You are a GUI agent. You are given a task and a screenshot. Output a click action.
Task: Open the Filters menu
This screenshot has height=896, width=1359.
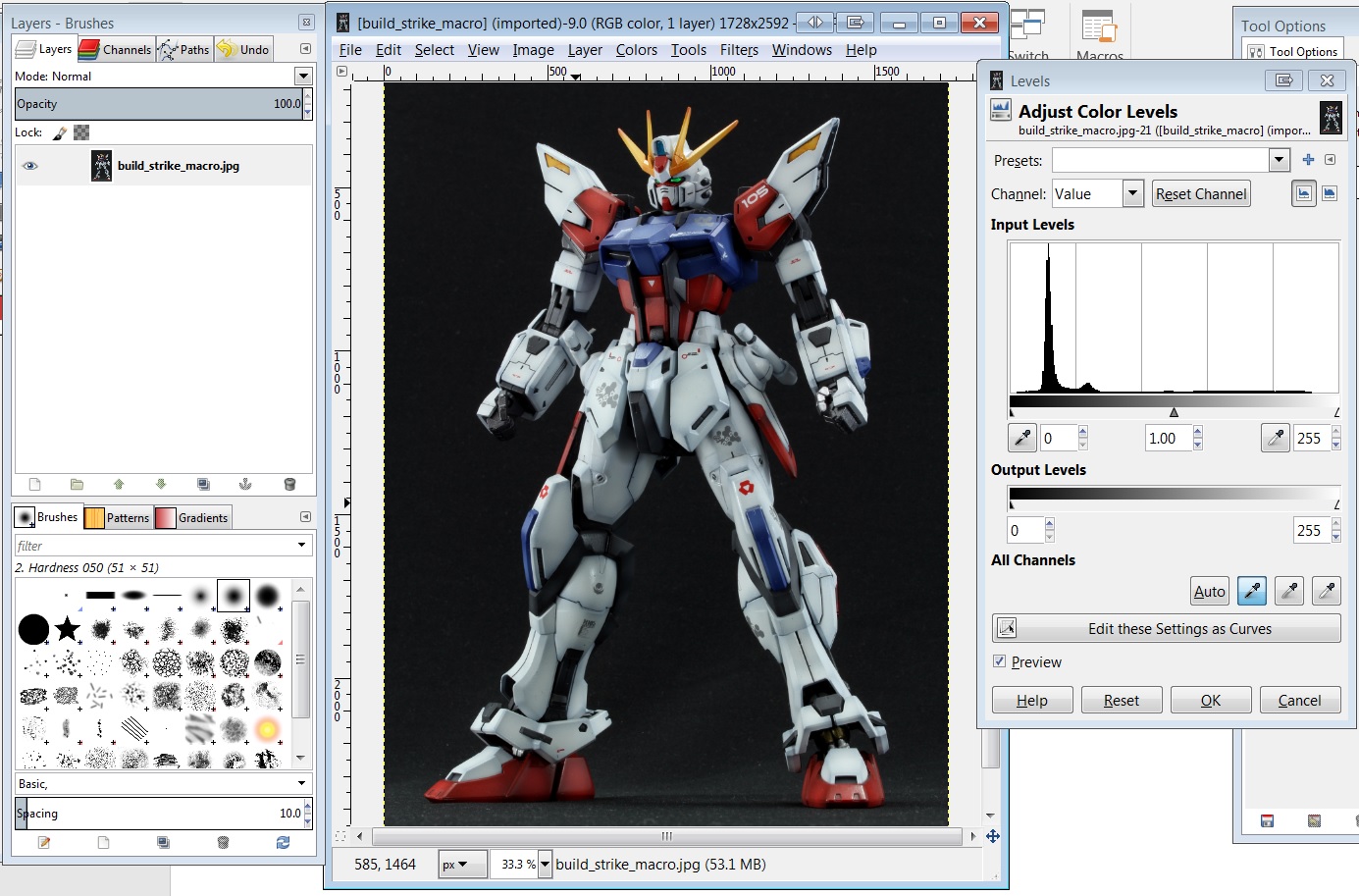tap(739, 50)
